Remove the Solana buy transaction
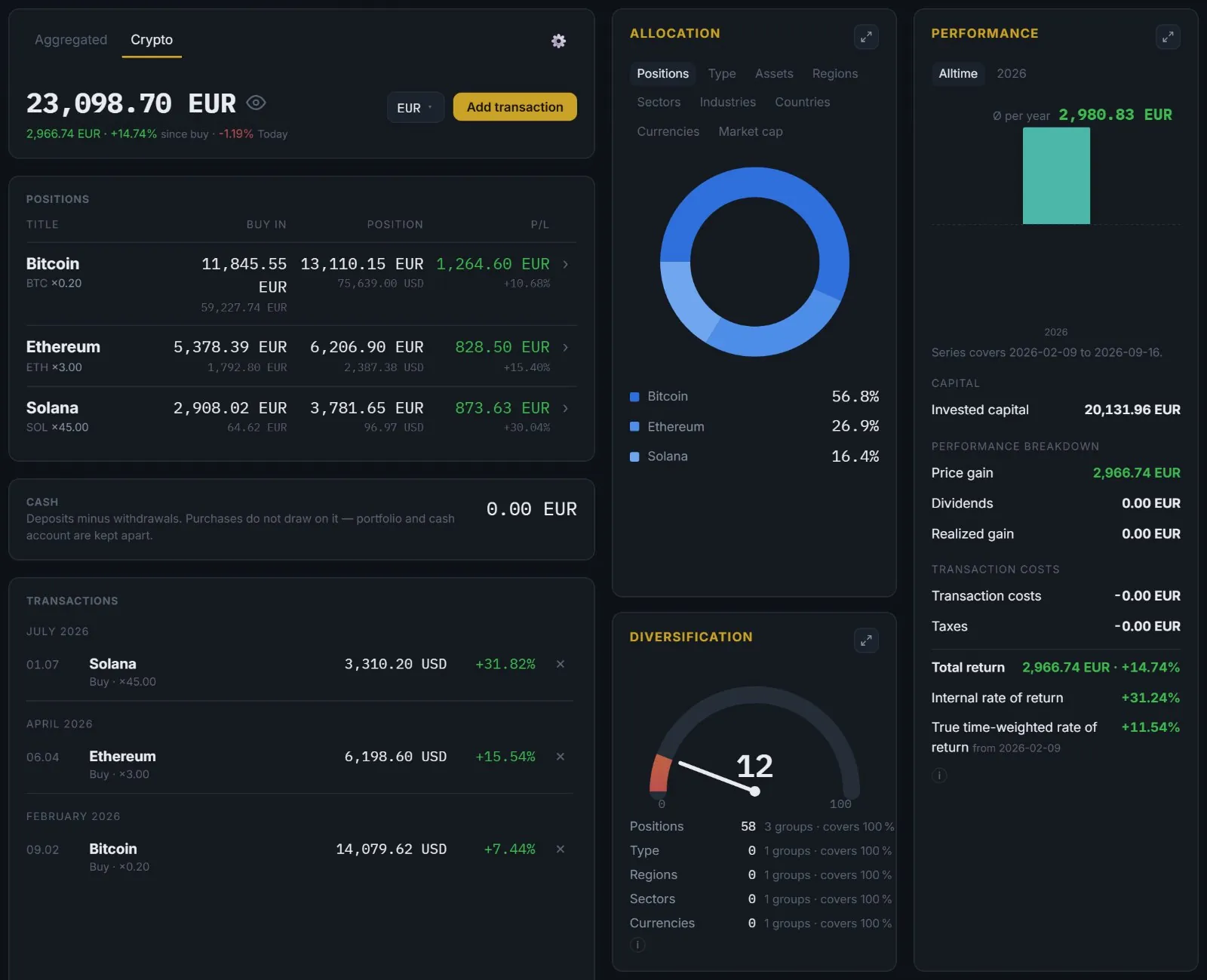Image resolution: width=1207 pixels, height=980 pixels. coord(561,664)
